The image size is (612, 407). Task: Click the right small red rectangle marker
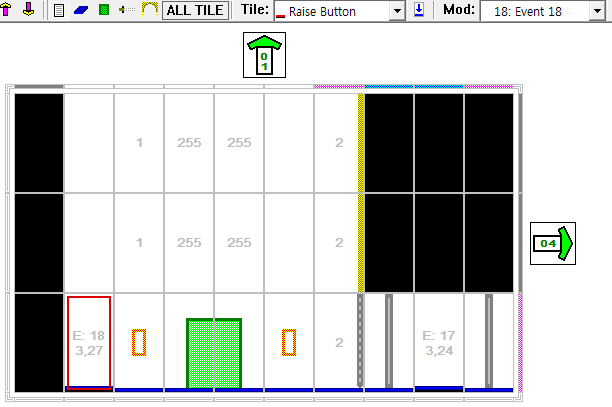tap(289, 342)
